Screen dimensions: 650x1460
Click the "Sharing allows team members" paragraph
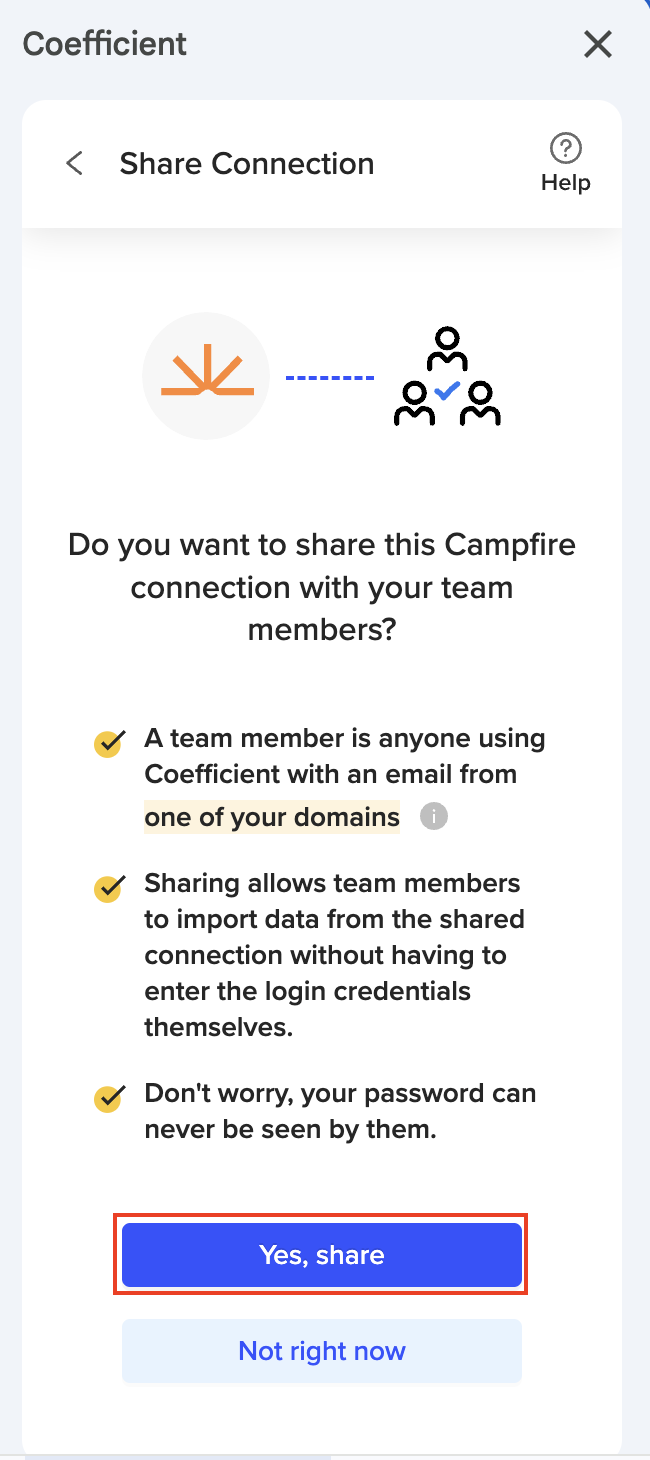pyautogui.click(x=334, y=955)
